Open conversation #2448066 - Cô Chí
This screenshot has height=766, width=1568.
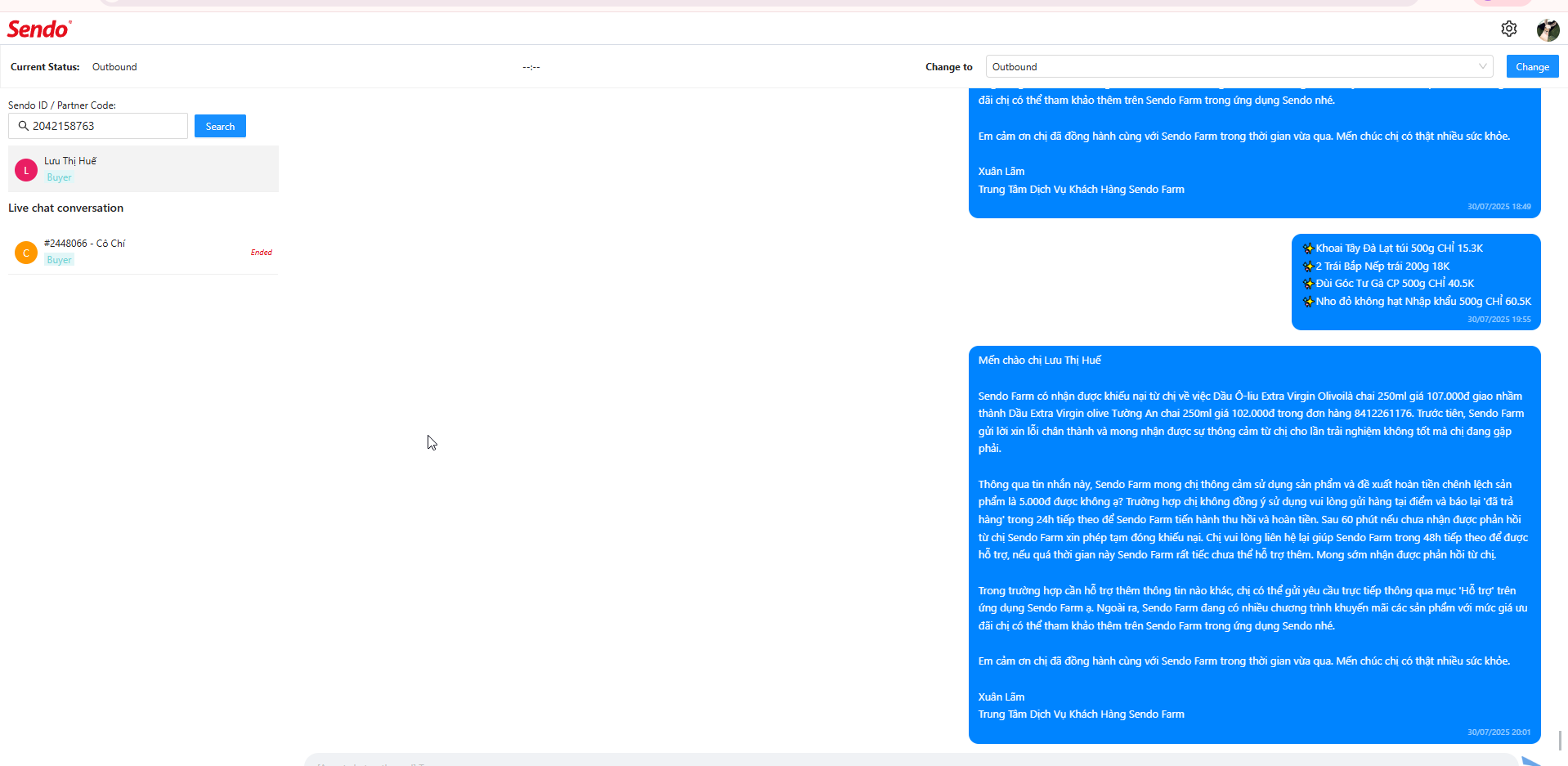[143, 252]
